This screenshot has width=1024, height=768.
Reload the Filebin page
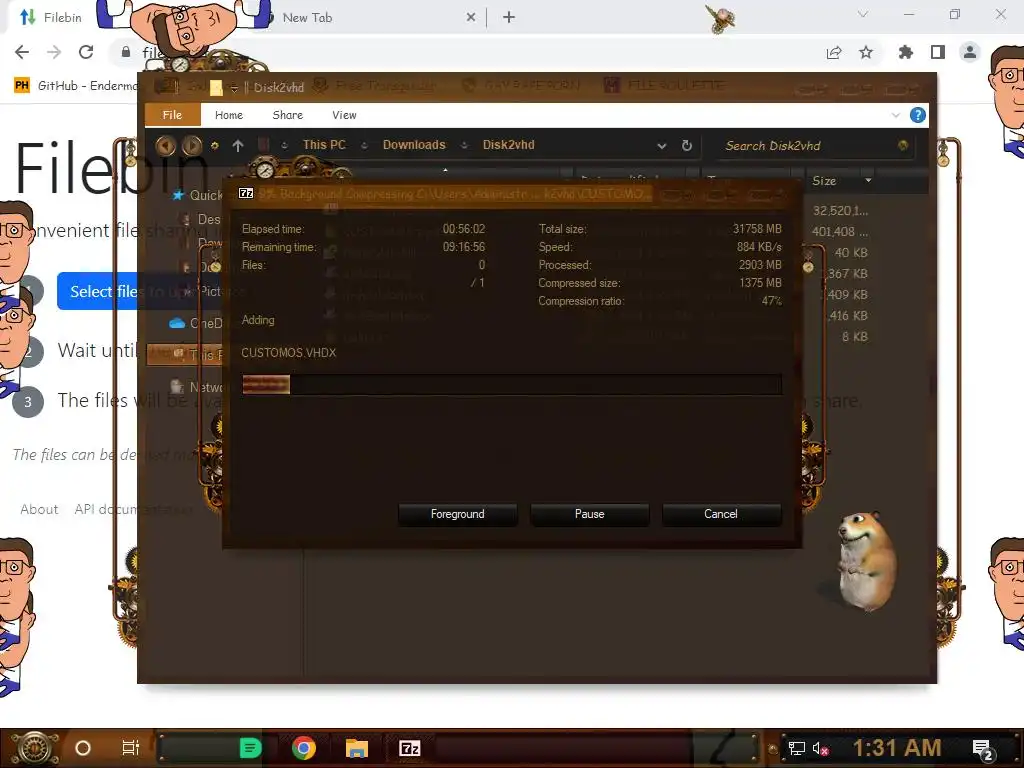[x=86, y=52]
